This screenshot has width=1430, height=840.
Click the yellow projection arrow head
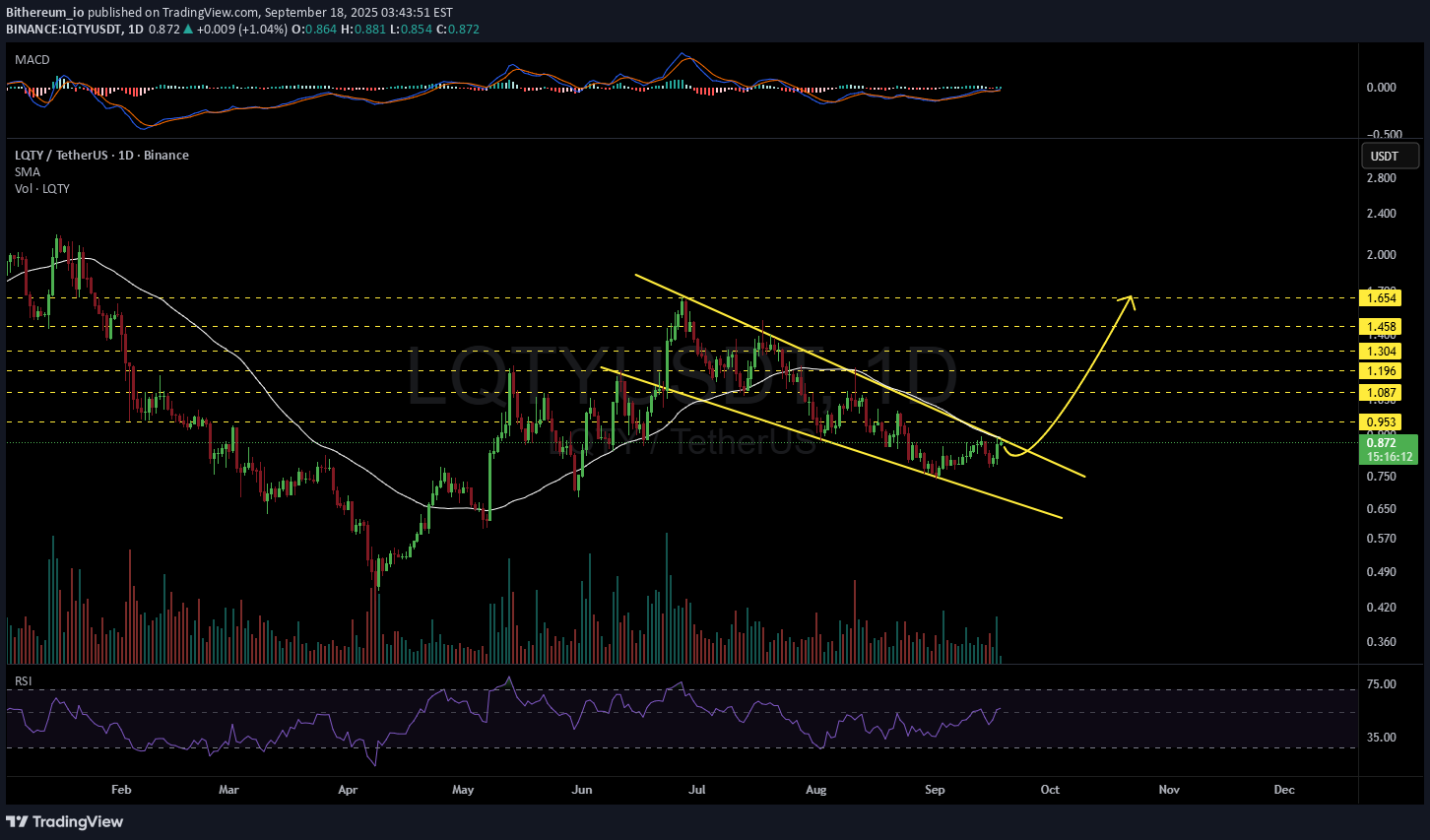point(1131,299)
